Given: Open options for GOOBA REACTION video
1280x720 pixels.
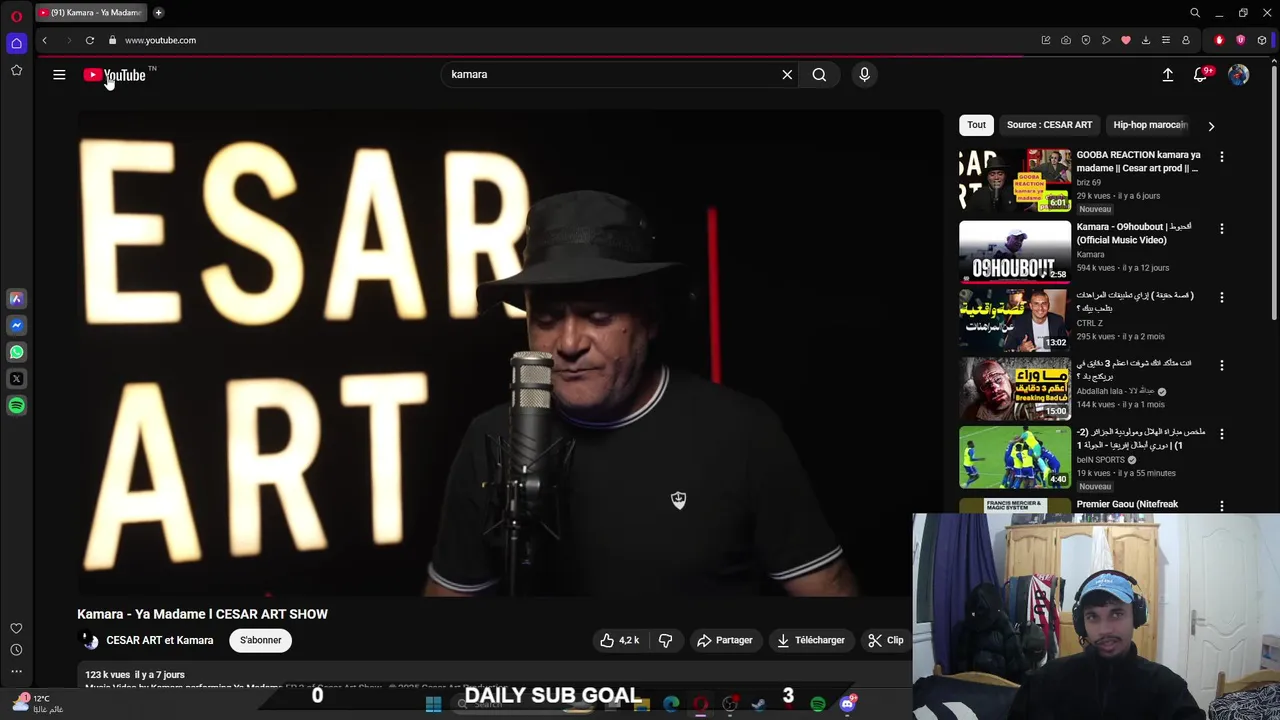Looking at the screenshot, I should click(1221, 157).
